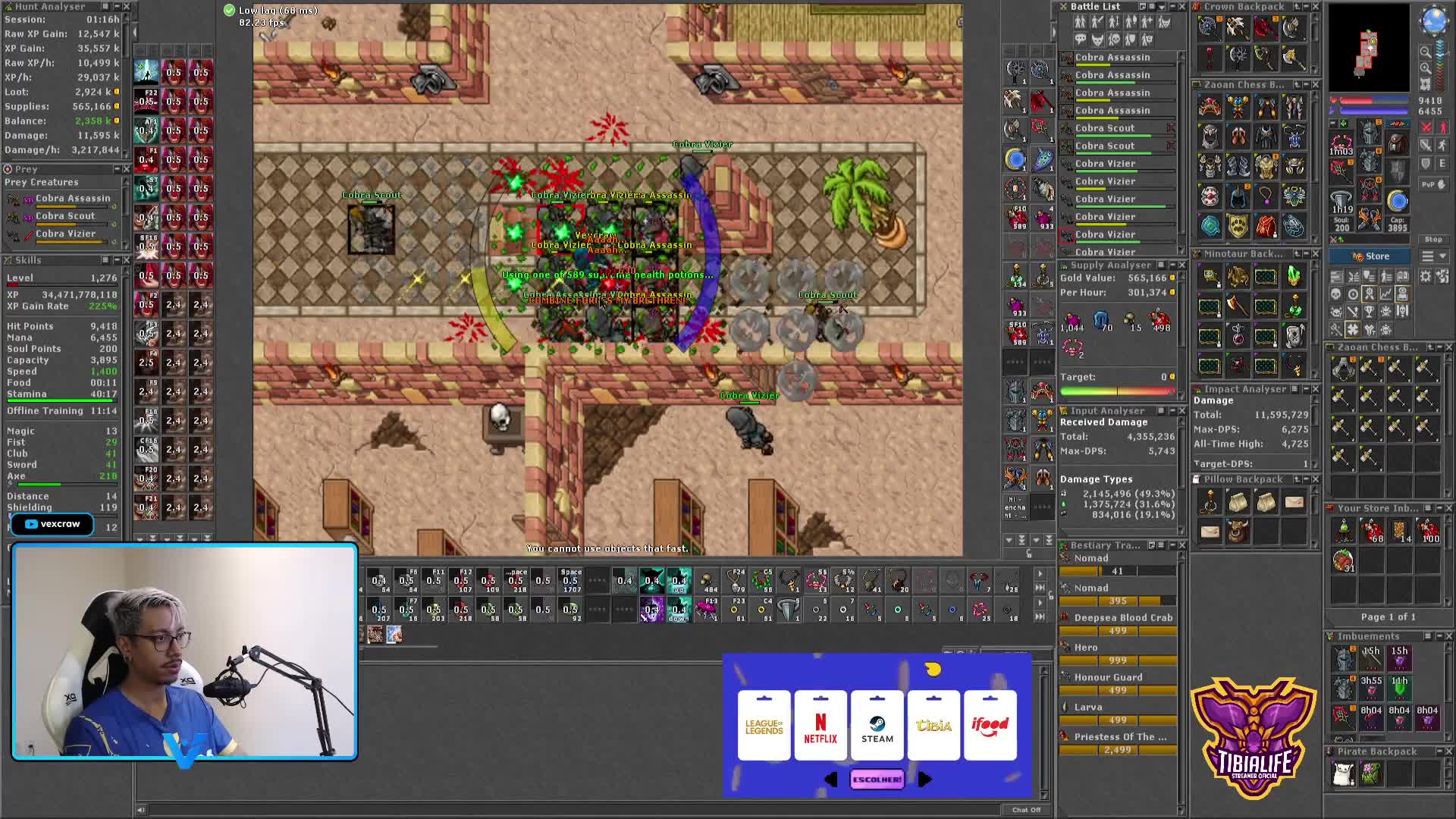Toggle the PvP mode button
1456x819 pixels.
1434,184
